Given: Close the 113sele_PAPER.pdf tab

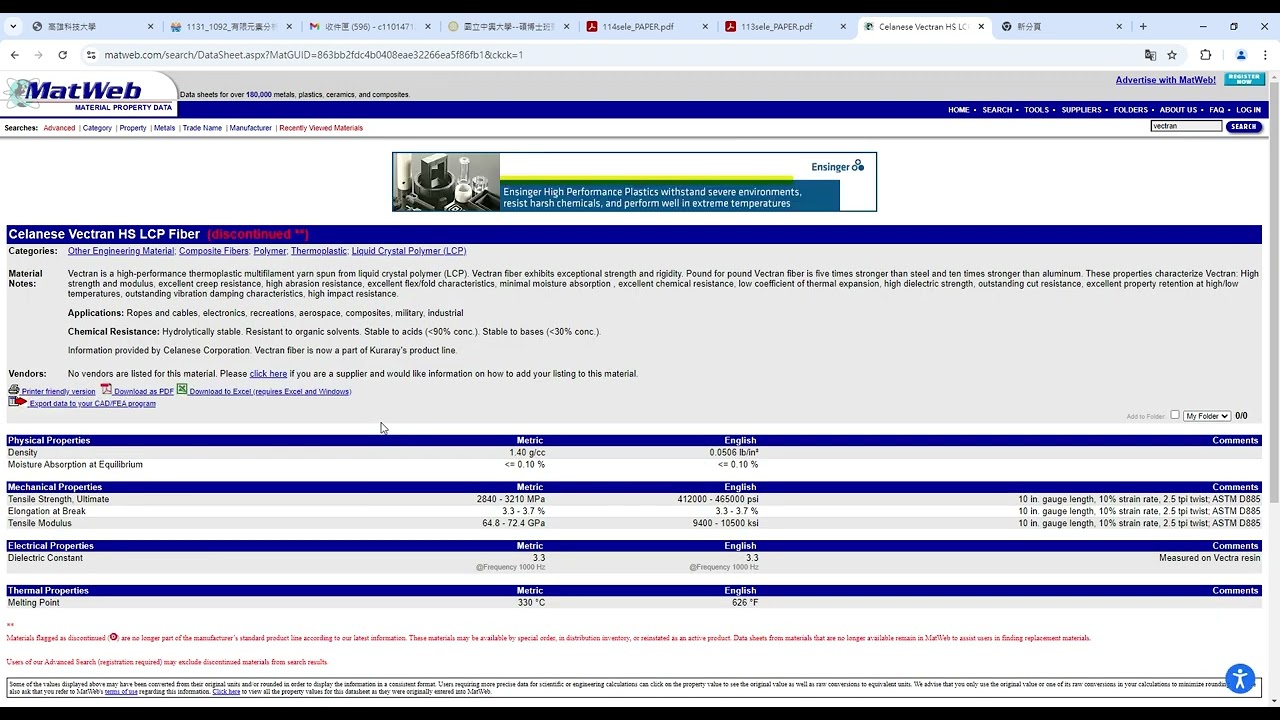Looking at the screenshot, I should [843, 27].
